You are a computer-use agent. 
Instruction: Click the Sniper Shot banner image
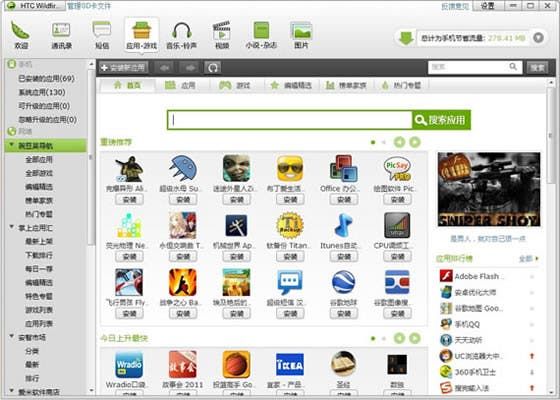coord(489,190)
